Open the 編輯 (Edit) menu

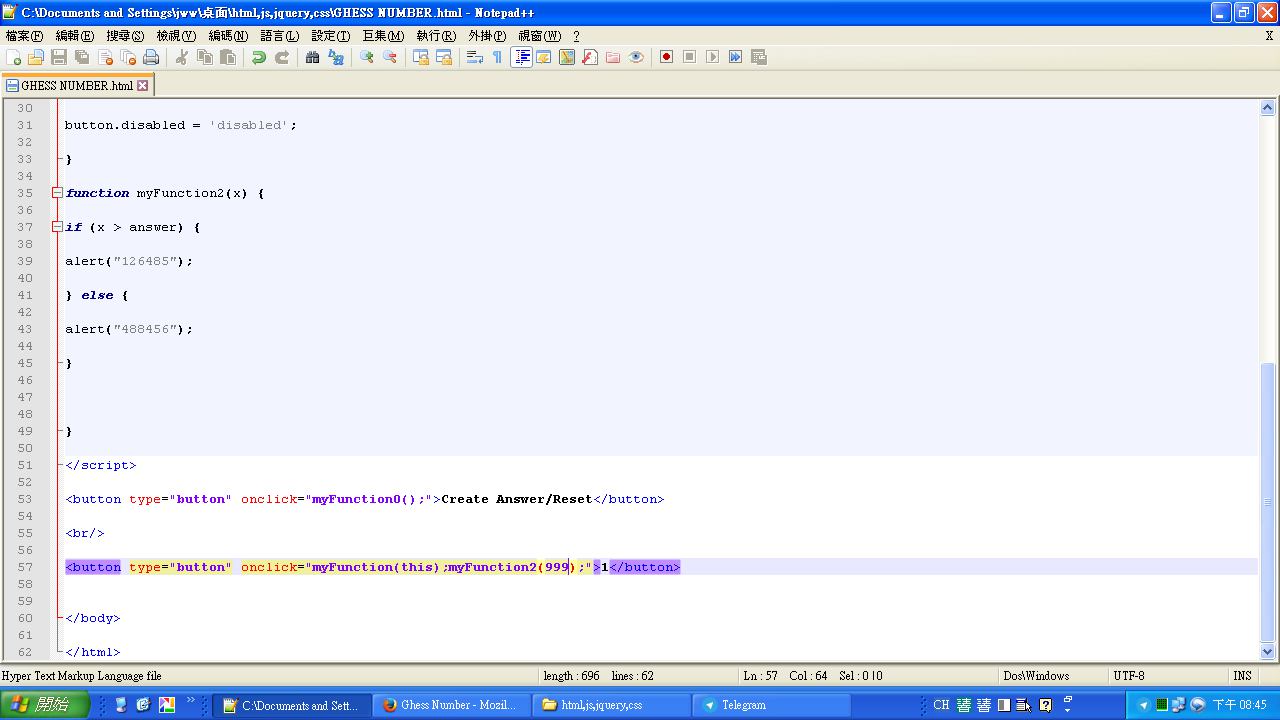point(75,36)
